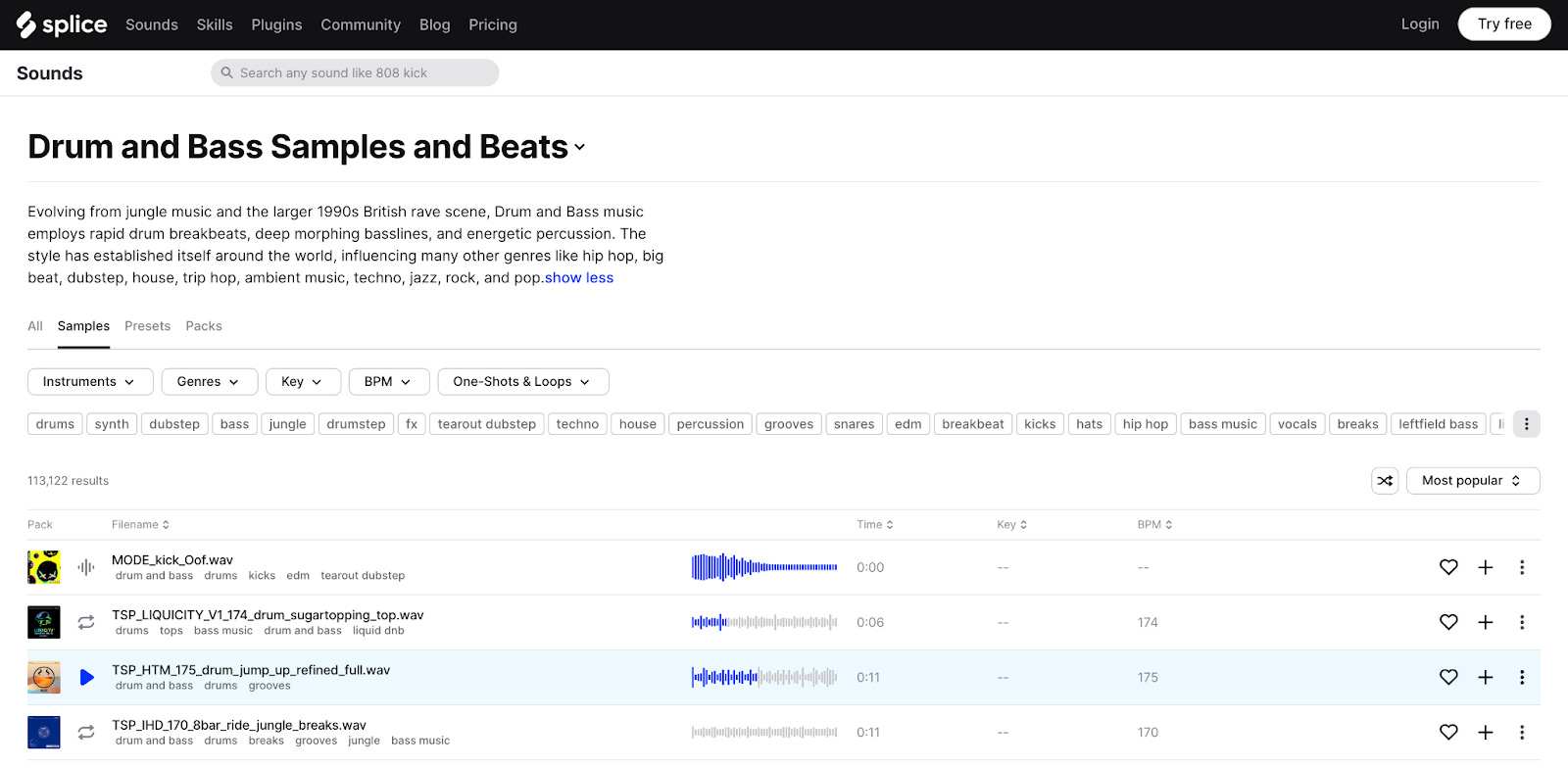Add the TSP_LIQUICITY sugartopping sample with plus
The width and height of the screenshot is (1568, 768).
click(1486, 622)
